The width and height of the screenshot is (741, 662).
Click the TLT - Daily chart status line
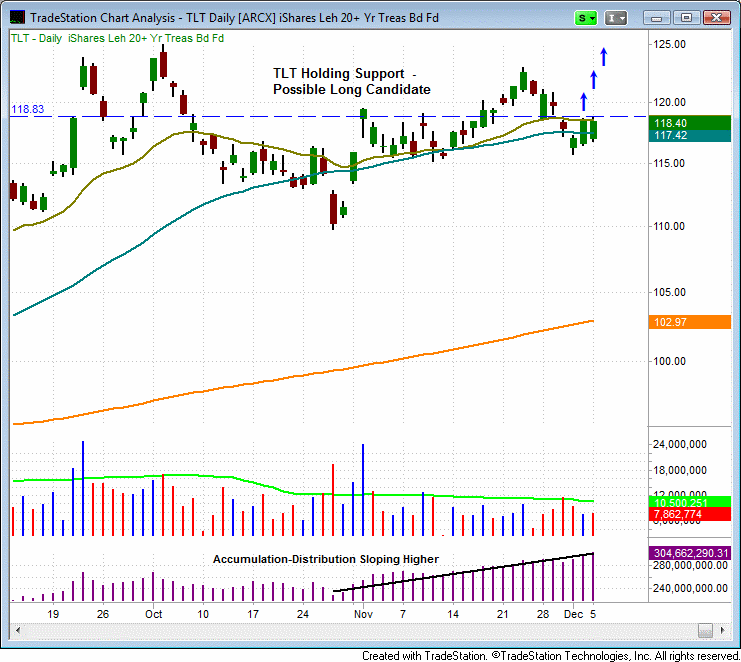click(x=117, y=38)
